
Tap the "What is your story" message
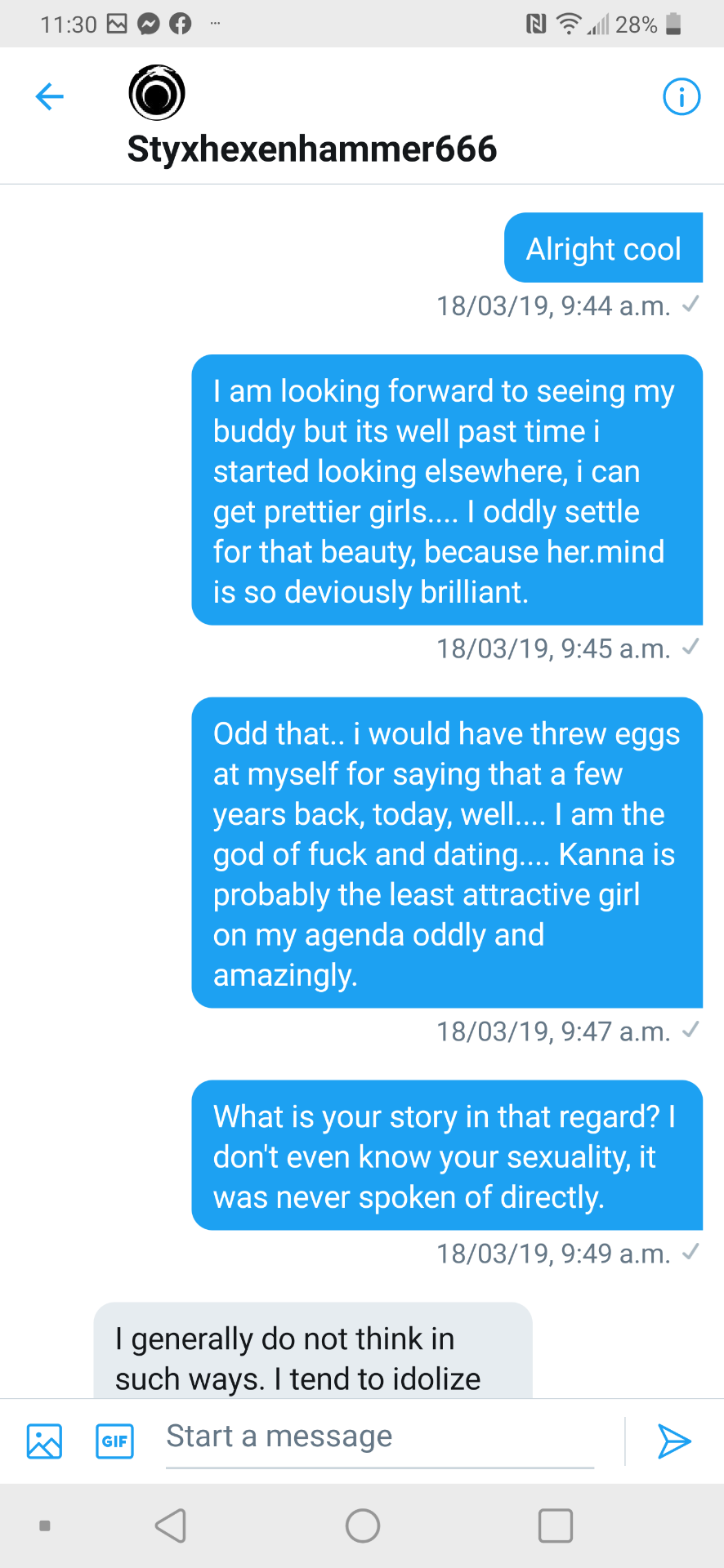pos(446,1156)
